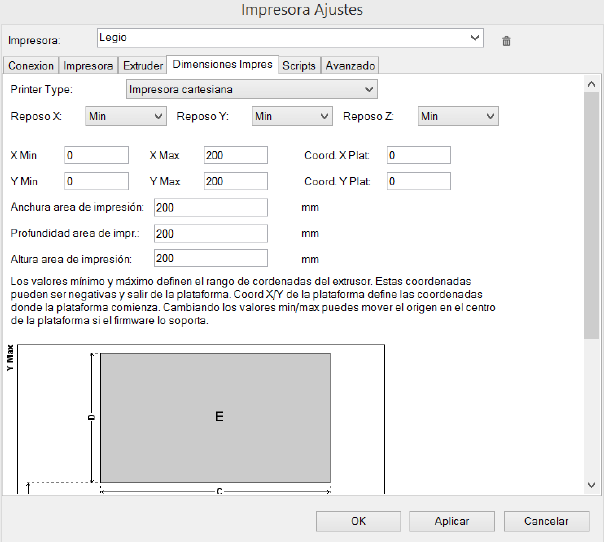
Task: Switch to the Impresora tab
Action: 88,66
